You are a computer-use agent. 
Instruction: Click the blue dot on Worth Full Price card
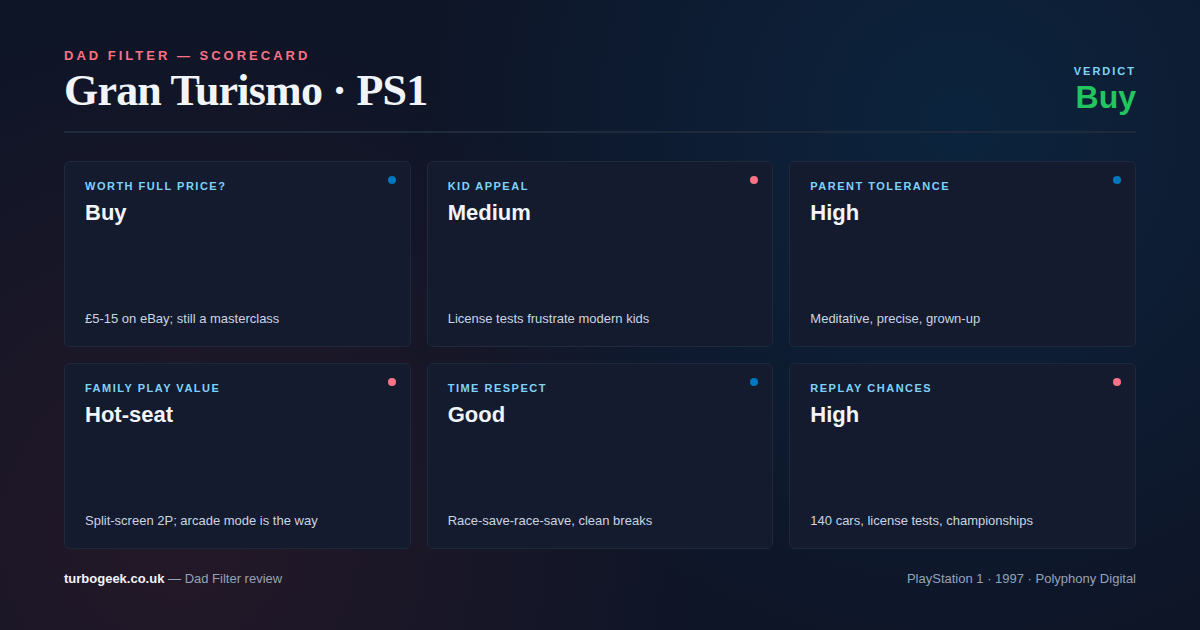coord(392,180)
